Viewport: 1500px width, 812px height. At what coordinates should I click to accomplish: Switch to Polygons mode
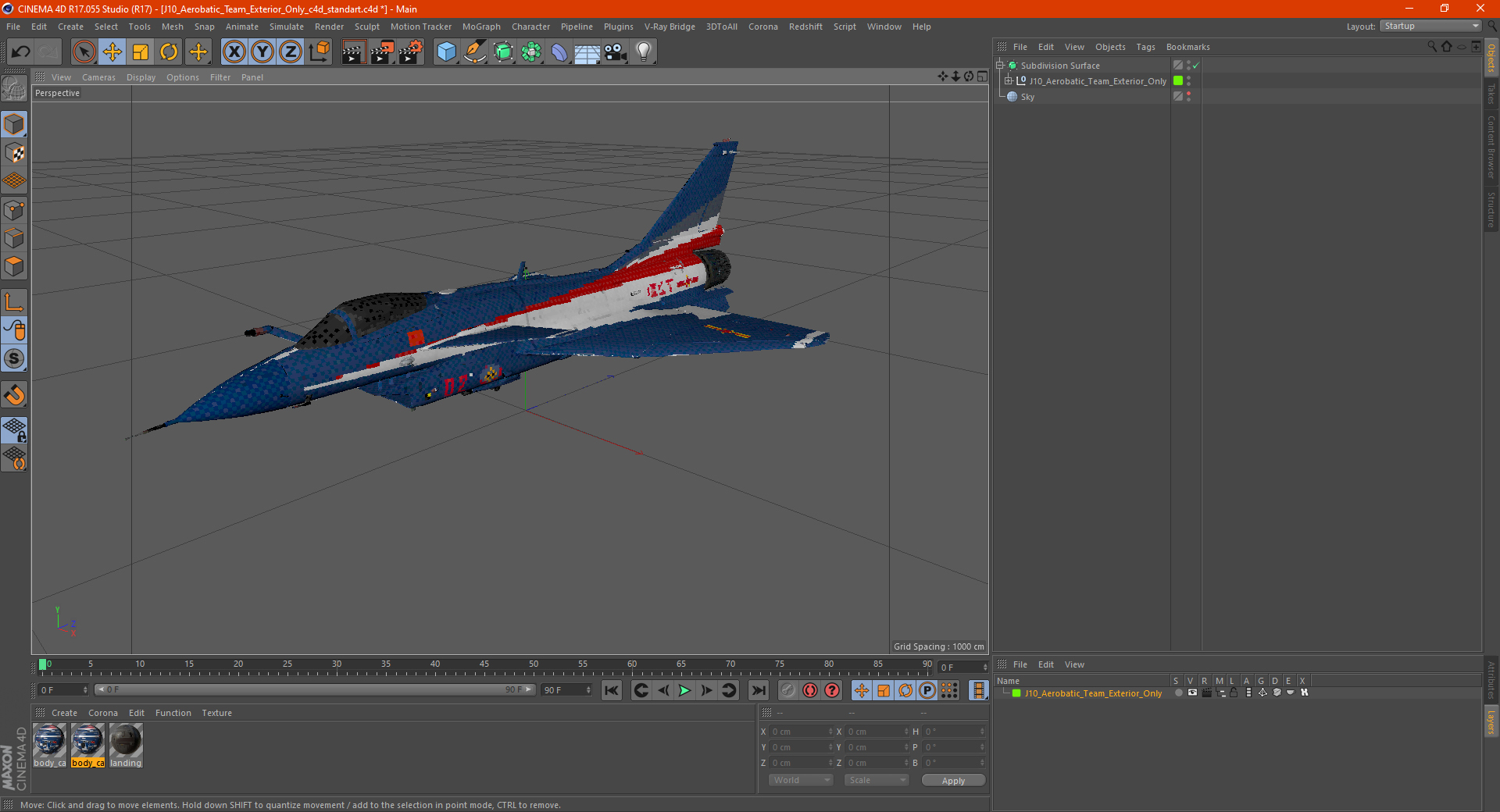tap(15, 266)
